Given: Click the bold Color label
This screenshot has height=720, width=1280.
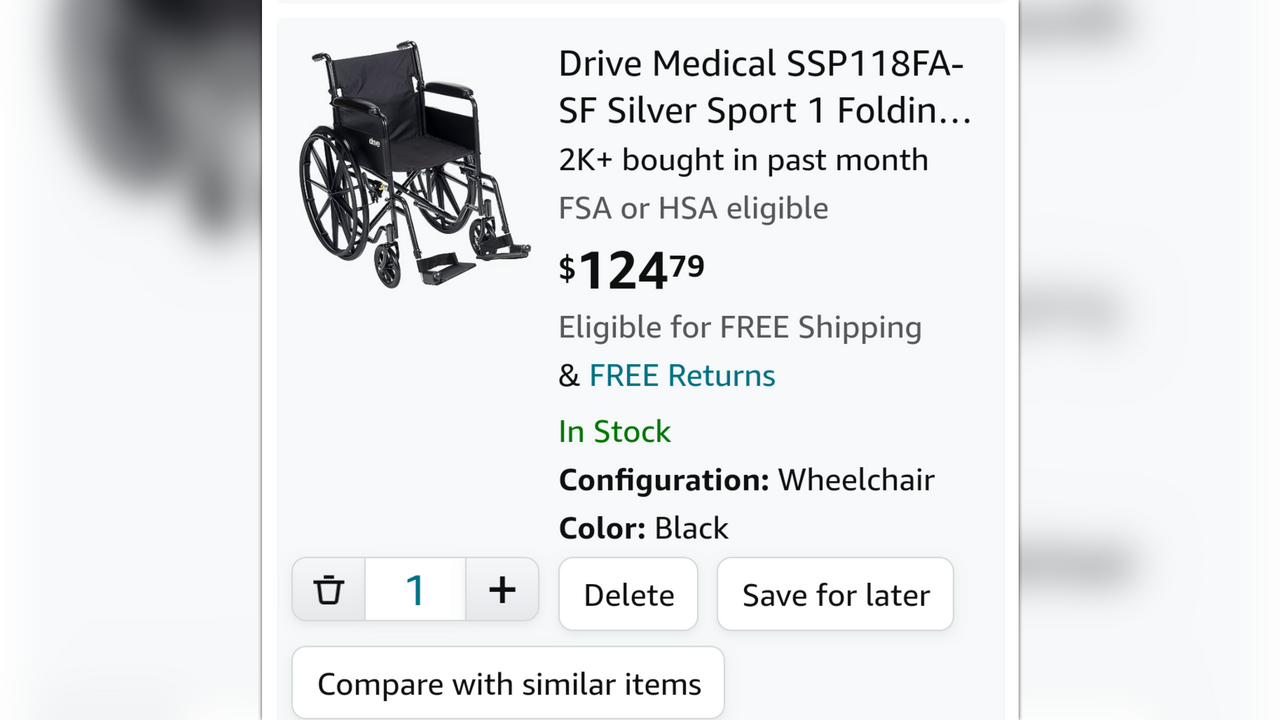Looking at the screenshot, I should tap(602, 528).
